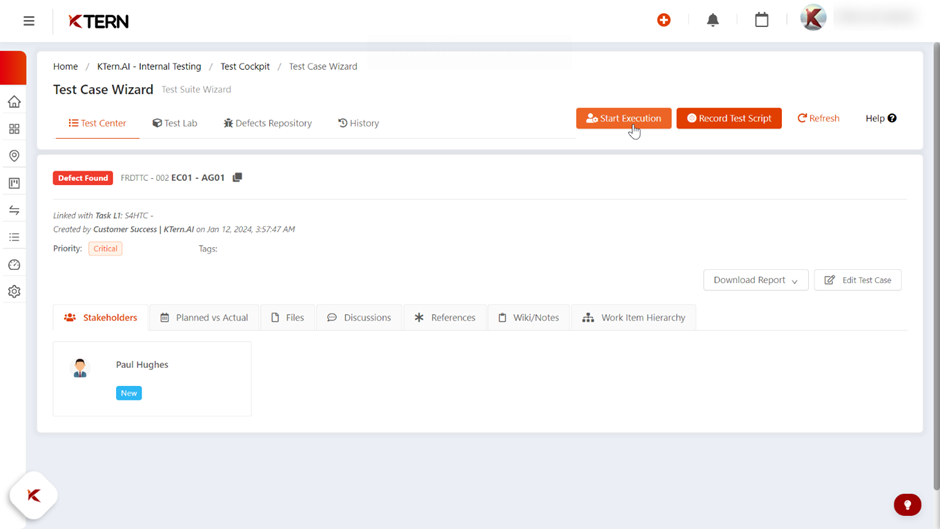Screen dimensions: 940x529
Task: Open the notifications bell
Action: click(x=713, y=20)
